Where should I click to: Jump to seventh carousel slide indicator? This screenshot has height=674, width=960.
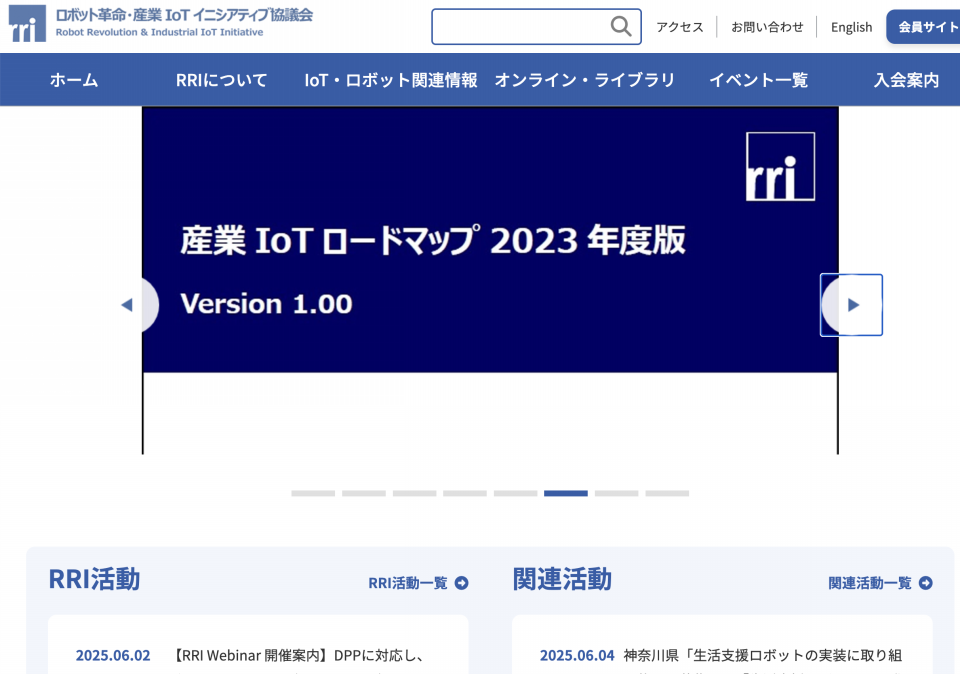click(x=617, y=493)
